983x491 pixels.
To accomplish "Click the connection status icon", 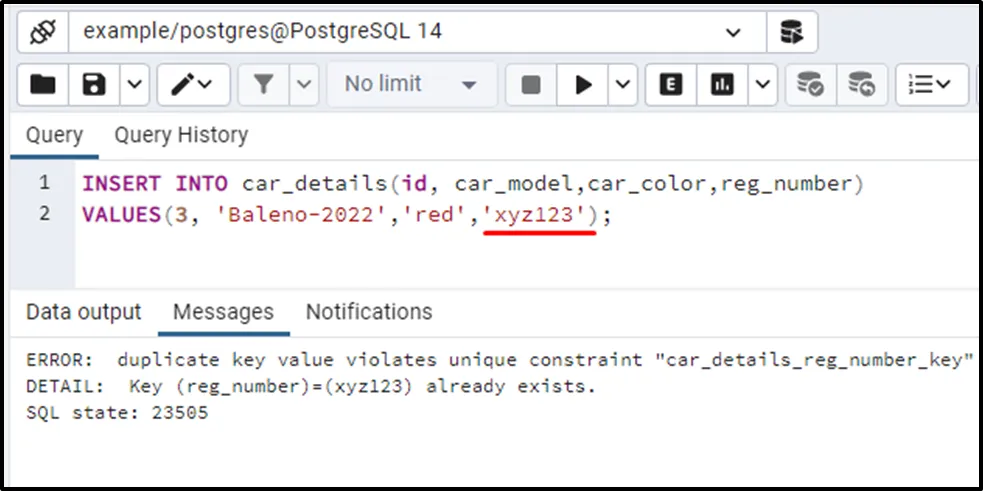I will pyautogui.click(x=41, y=32).
